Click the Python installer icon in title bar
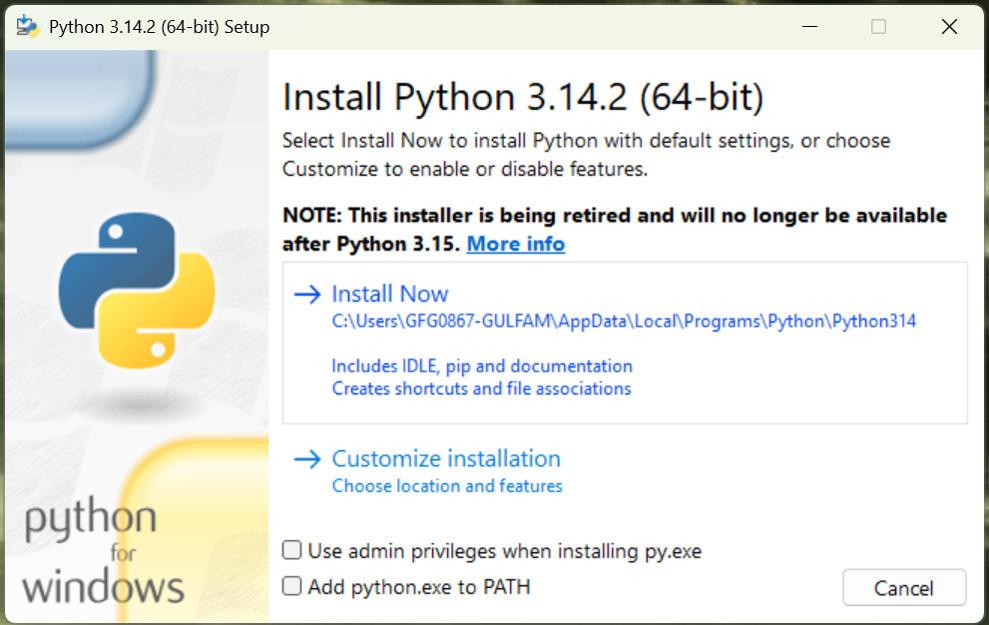This screenshot has width=989, height=625. pos(27,26)
